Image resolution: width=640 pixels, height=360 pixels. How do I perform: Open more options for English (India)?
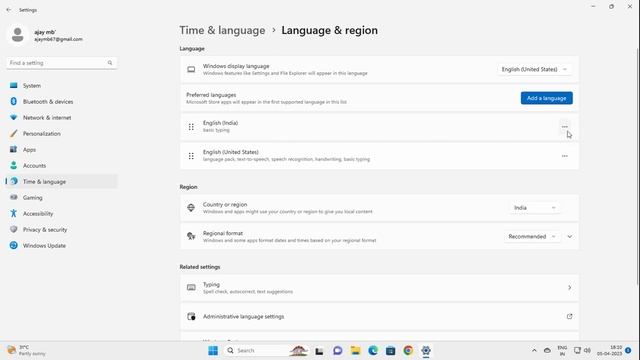click(564, 127)
